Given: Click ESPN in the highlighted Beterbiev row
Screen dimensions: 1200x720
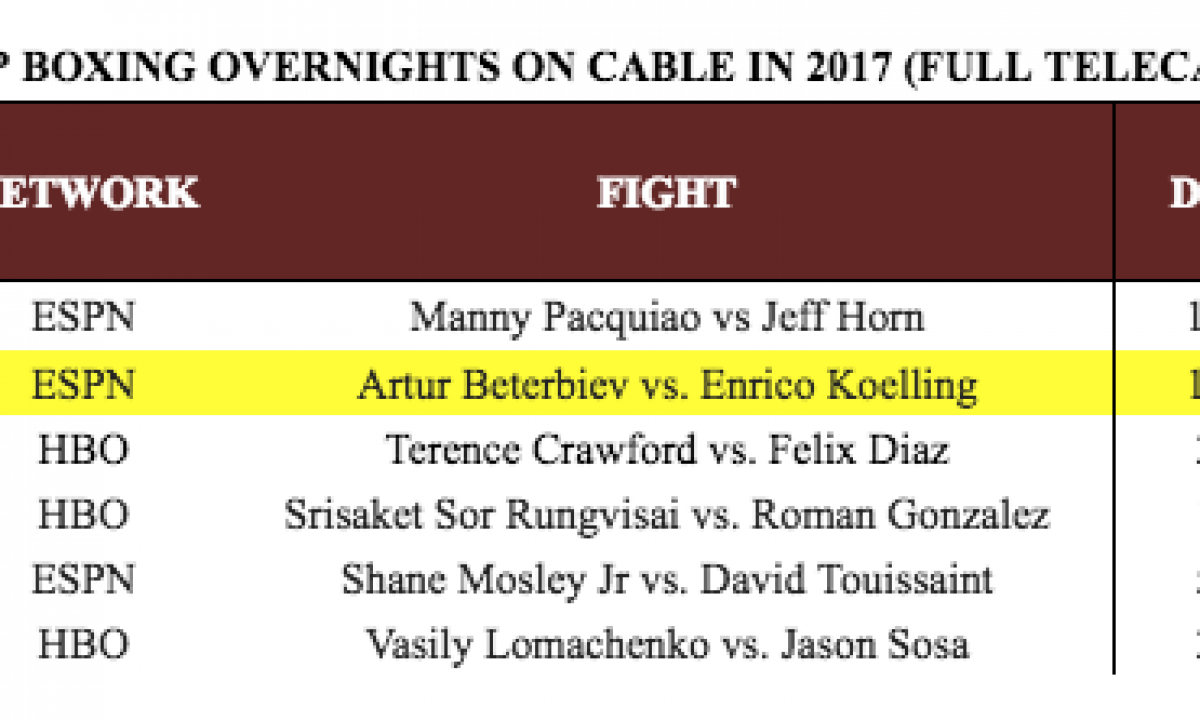Looking at the screenshot, I should pos(83,386).
